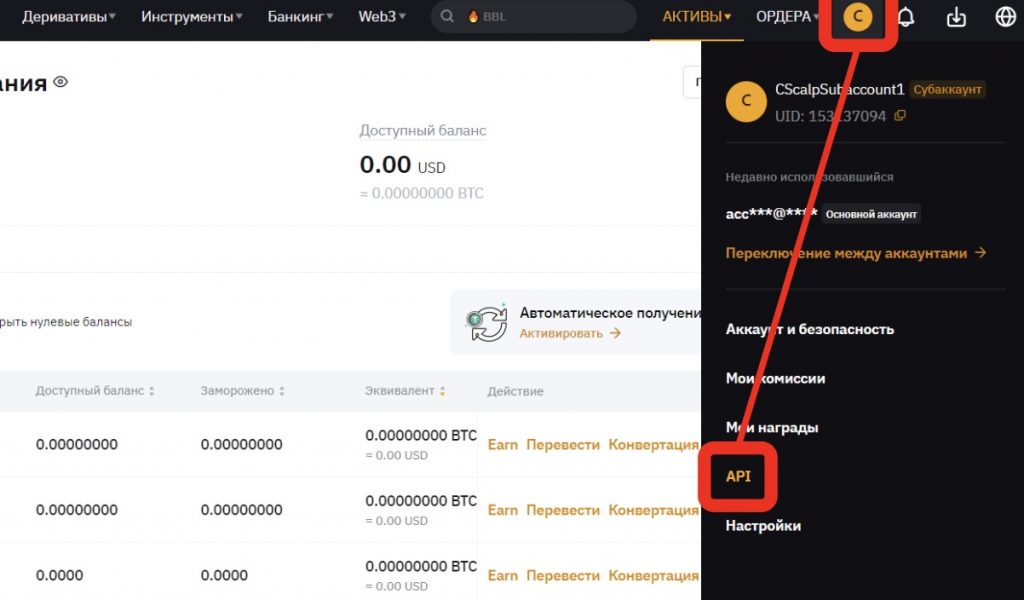The image size is (1024, 600).
Task: Open the language globe icon
Action: point(1006,17)
